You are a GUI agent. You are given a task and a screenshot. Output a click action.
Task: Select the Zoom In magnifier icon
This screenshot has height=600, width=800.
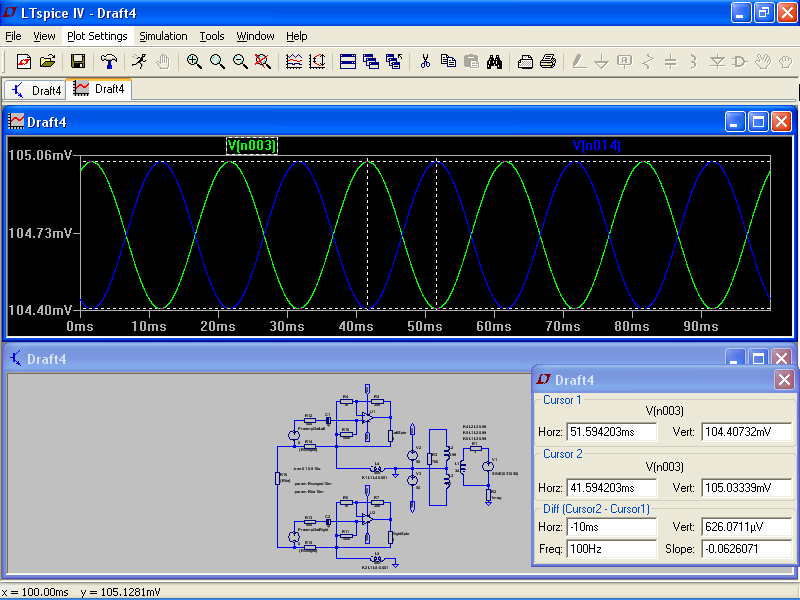(x=194, y=62)
